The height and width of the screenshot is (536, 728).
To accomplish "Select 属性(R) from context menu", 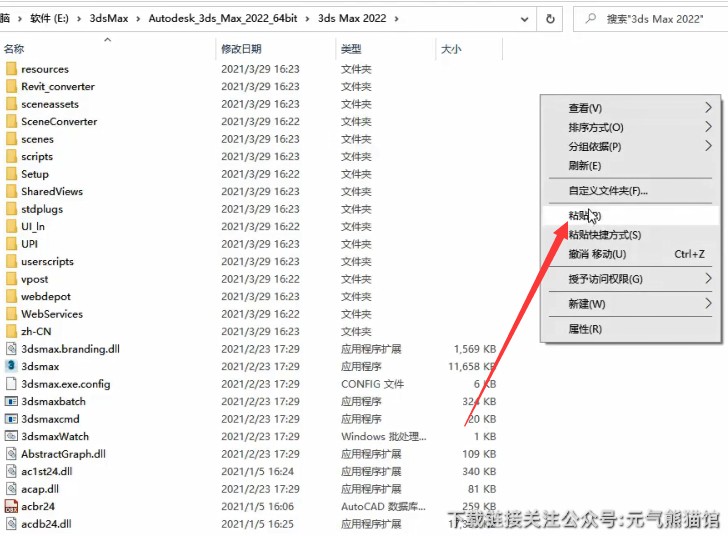I will tap(585, 329).
